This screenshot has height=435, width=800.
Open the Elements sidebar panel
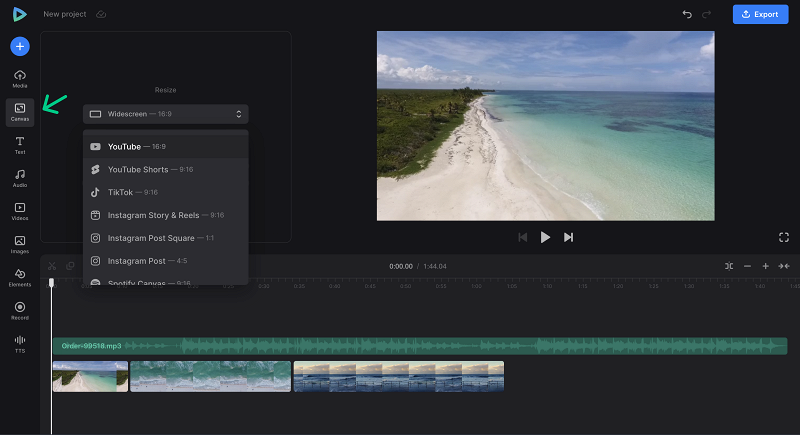pos(20,278)
